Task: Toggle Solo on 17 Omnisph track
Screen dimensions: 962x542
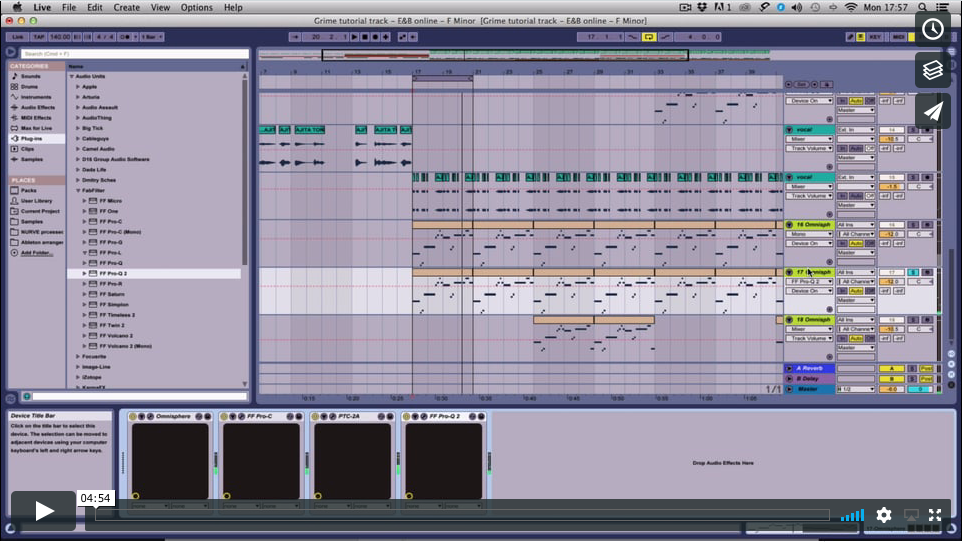Action: pyautogui.click(x=913, y=272)
